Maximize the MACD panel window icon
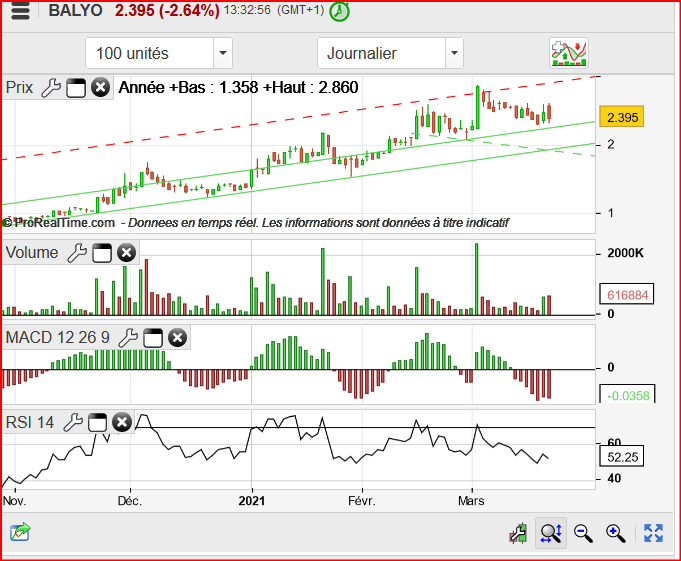 pyautogui.click(x=153, y=338)
